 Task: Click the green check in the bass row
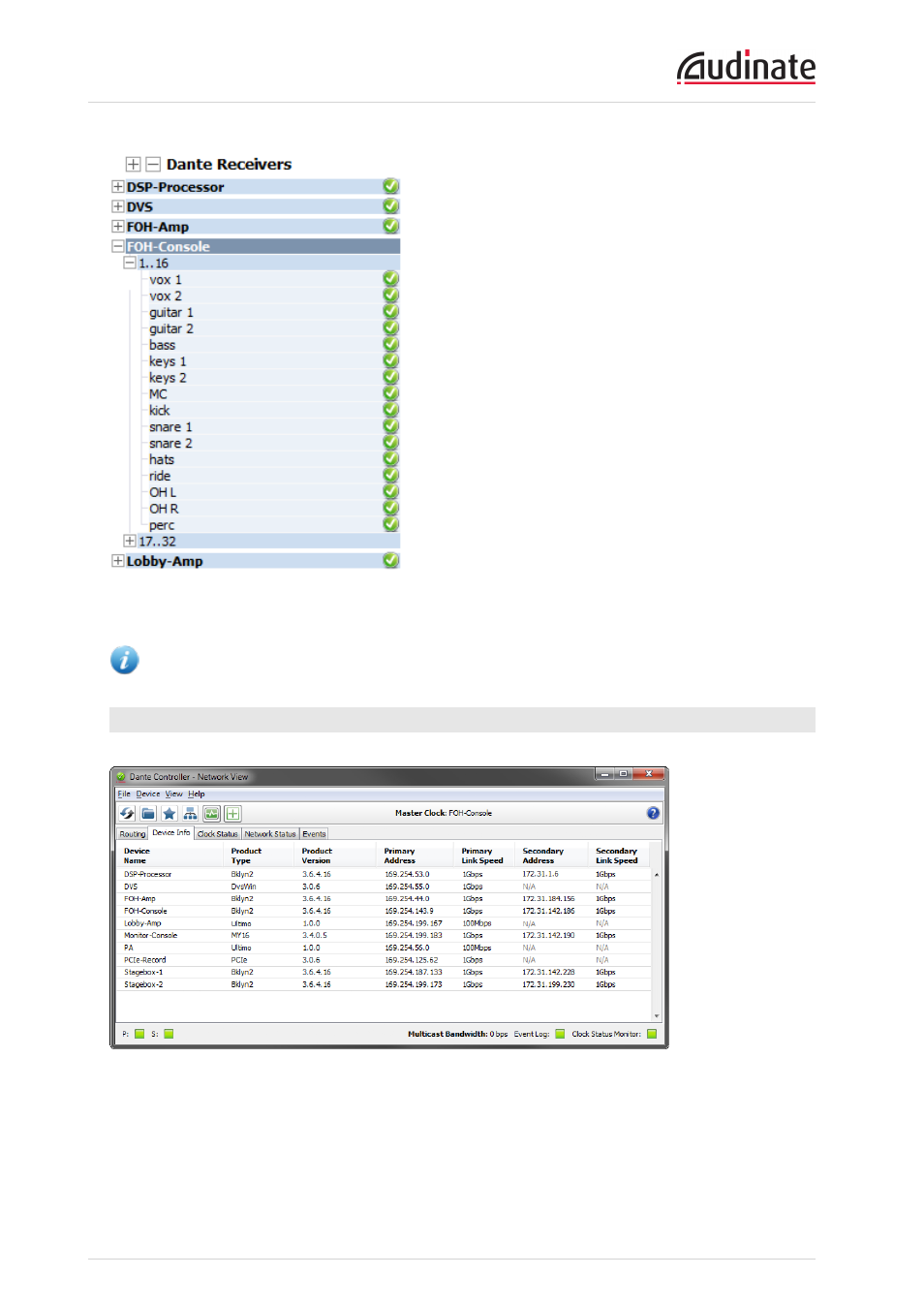click(390, 345)
